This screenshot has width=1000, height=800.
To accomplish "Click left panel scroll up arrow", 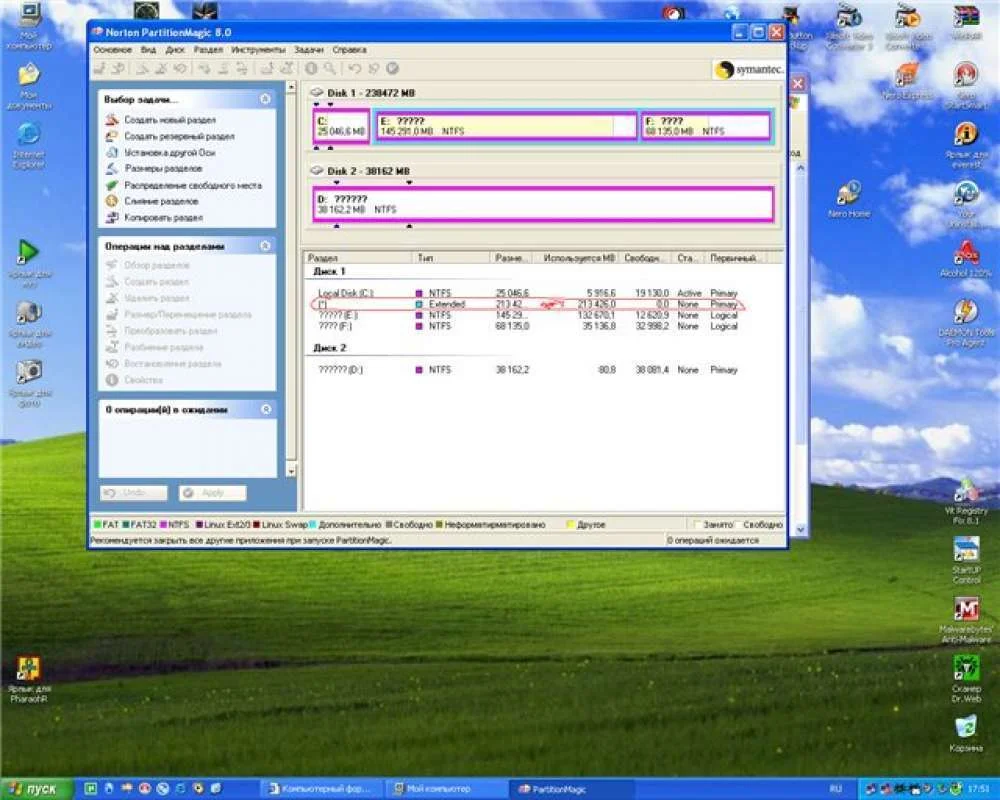I will pos(291,87).
